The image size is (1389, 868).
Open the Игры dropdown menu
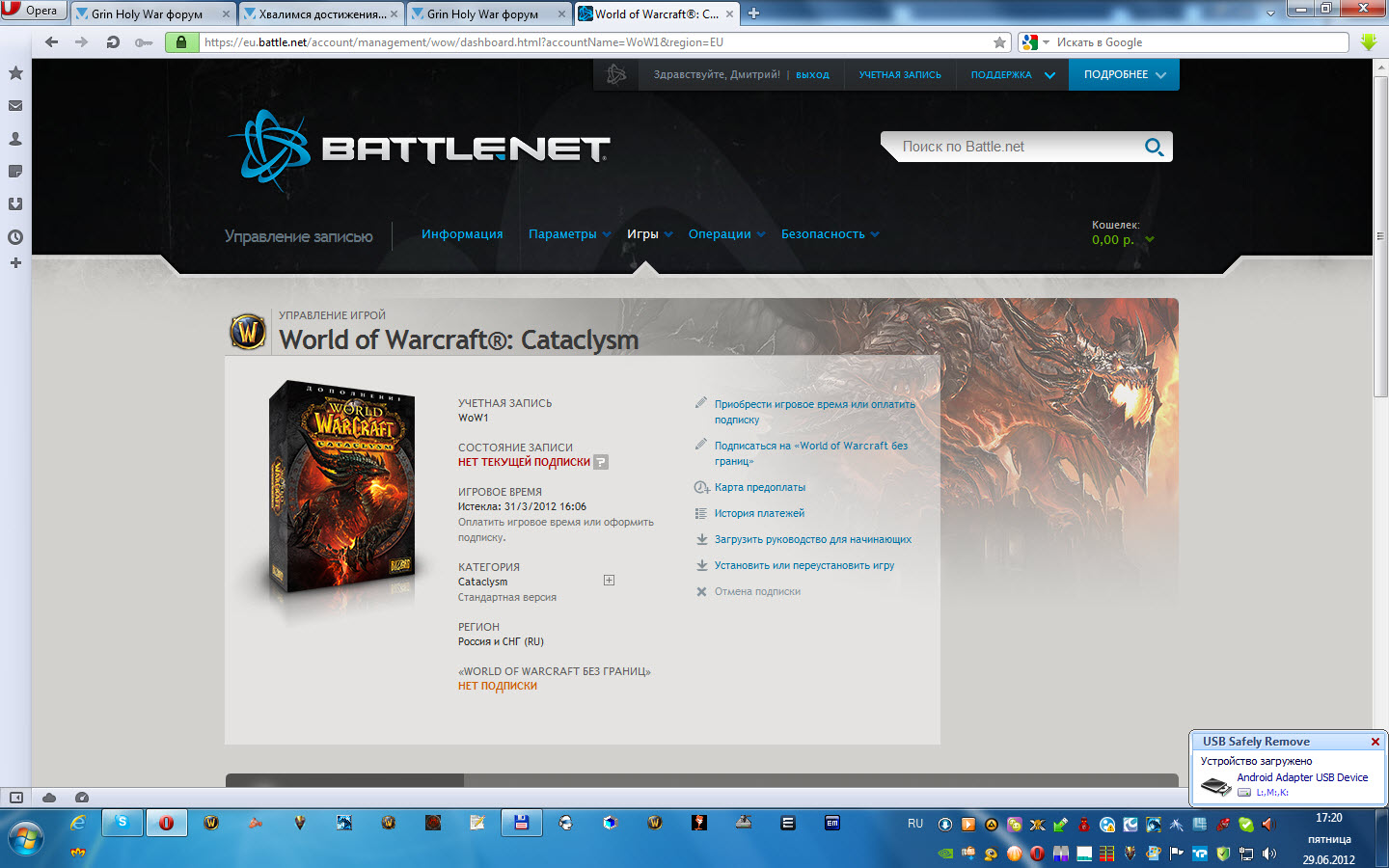[x=649, y=234]
